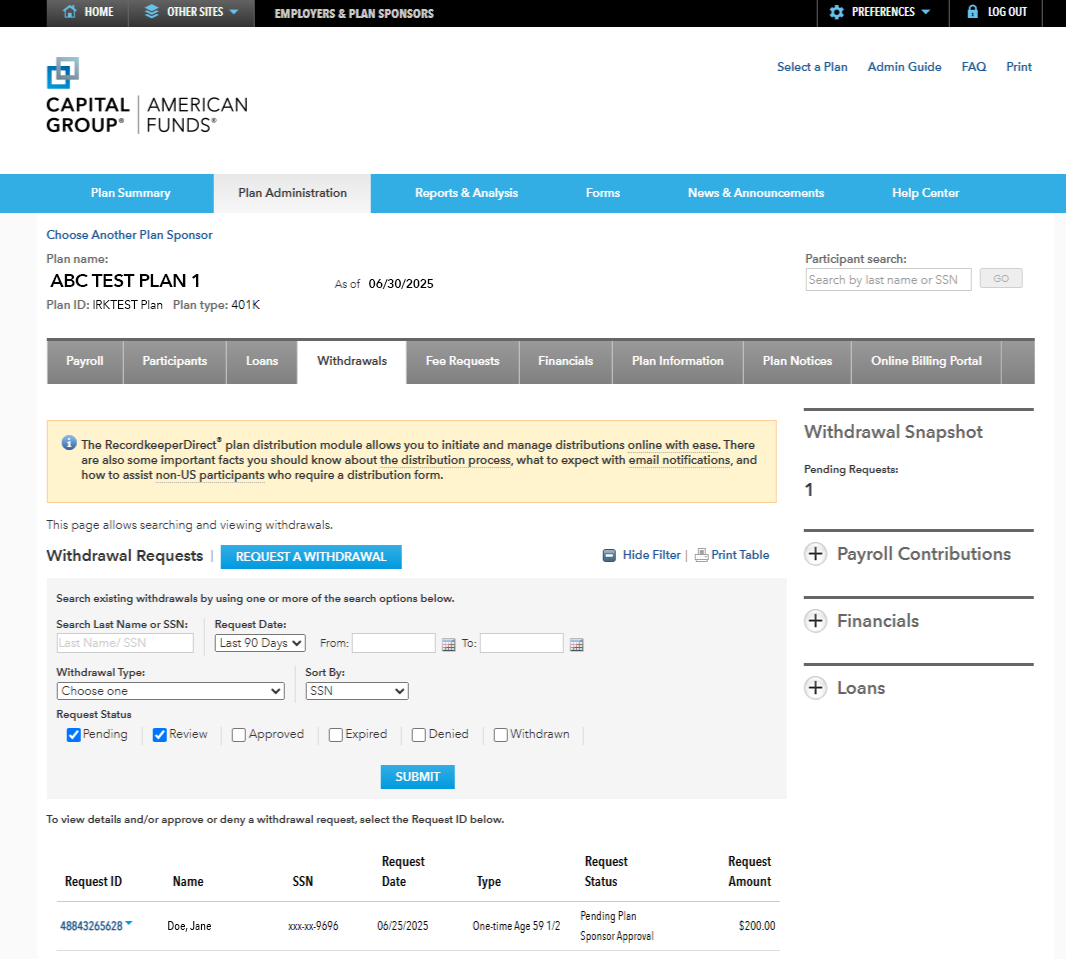This screenshot has width=1066, height=959.
Task: Open Preferences via the gear icon
Action: click(837, 13)
